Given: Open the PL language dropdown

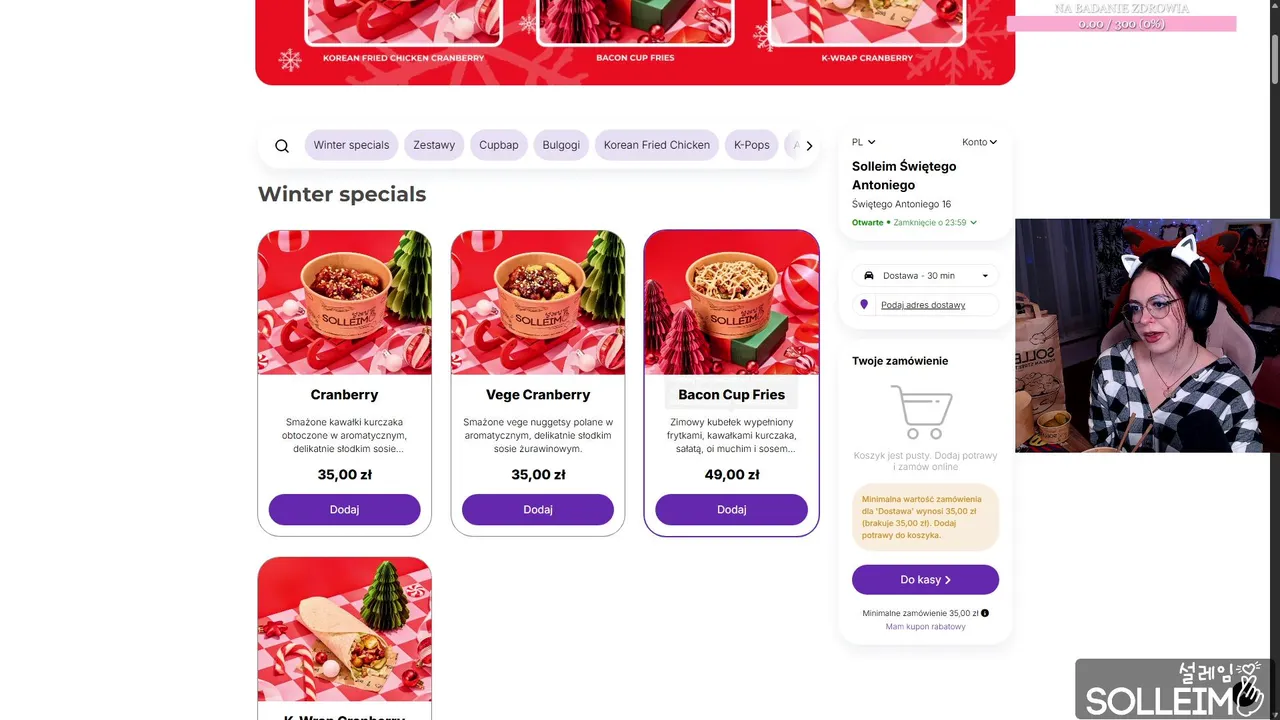Looking at the screenshot, I should pos(863,142).
